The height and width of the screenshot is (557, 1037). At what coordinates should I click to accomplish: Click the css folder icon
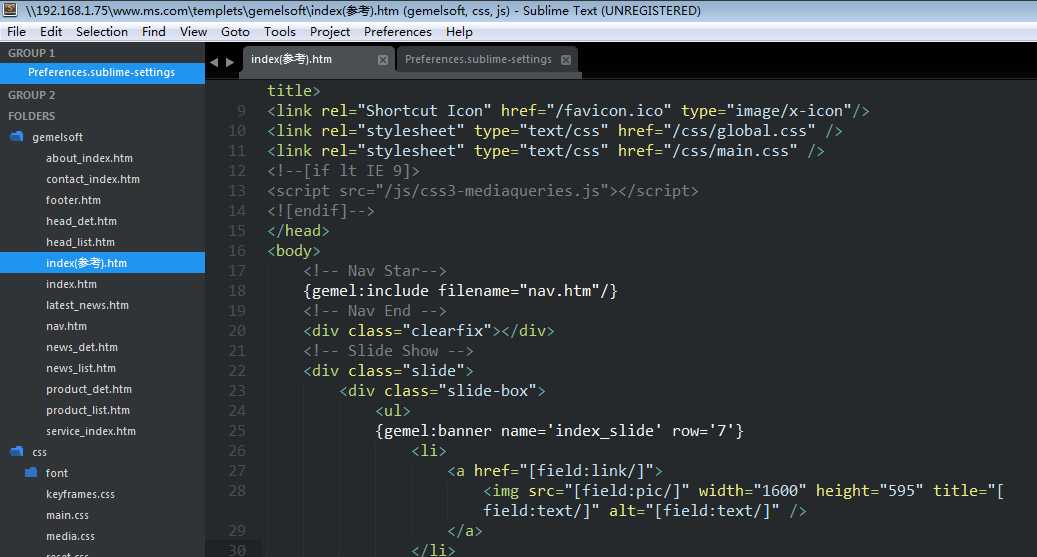(x=17, y=451)
